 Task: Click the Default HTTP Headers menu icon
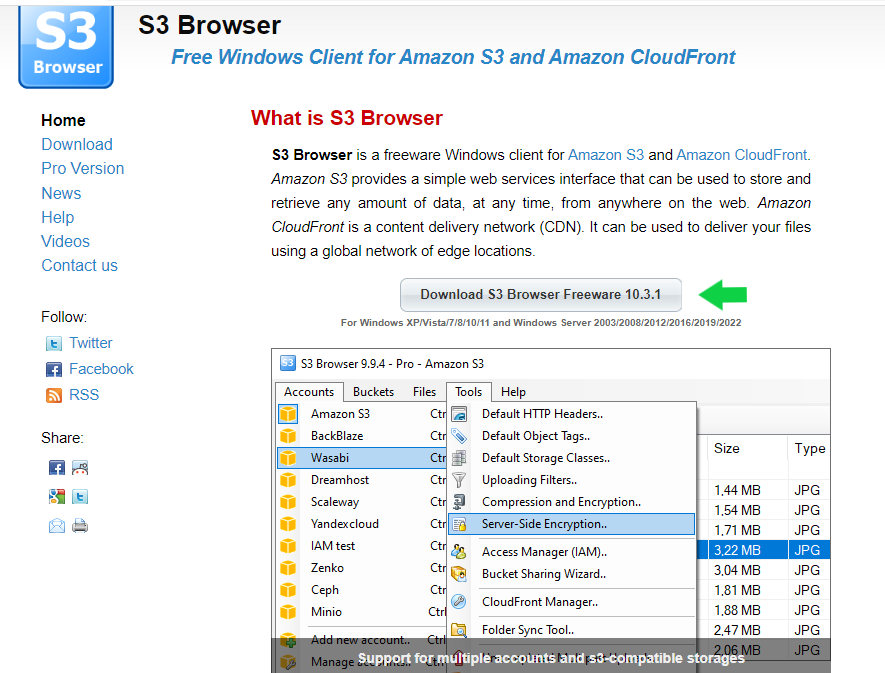(x=459, y=414)
